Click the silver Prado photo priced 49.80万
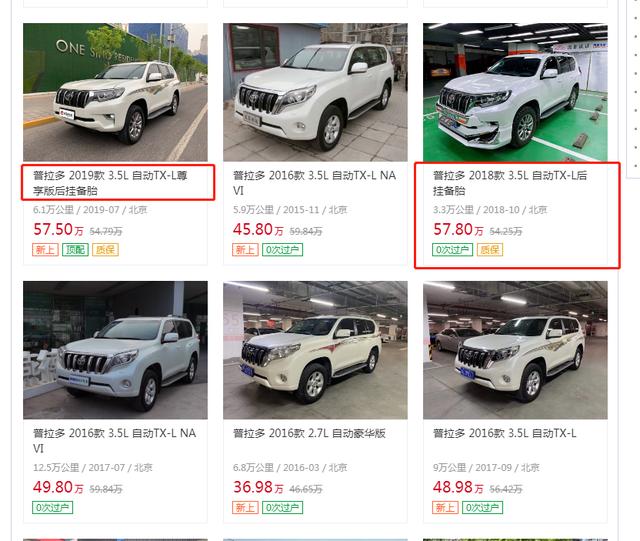Viewport: 640px width, 541px height. (115, 350)
